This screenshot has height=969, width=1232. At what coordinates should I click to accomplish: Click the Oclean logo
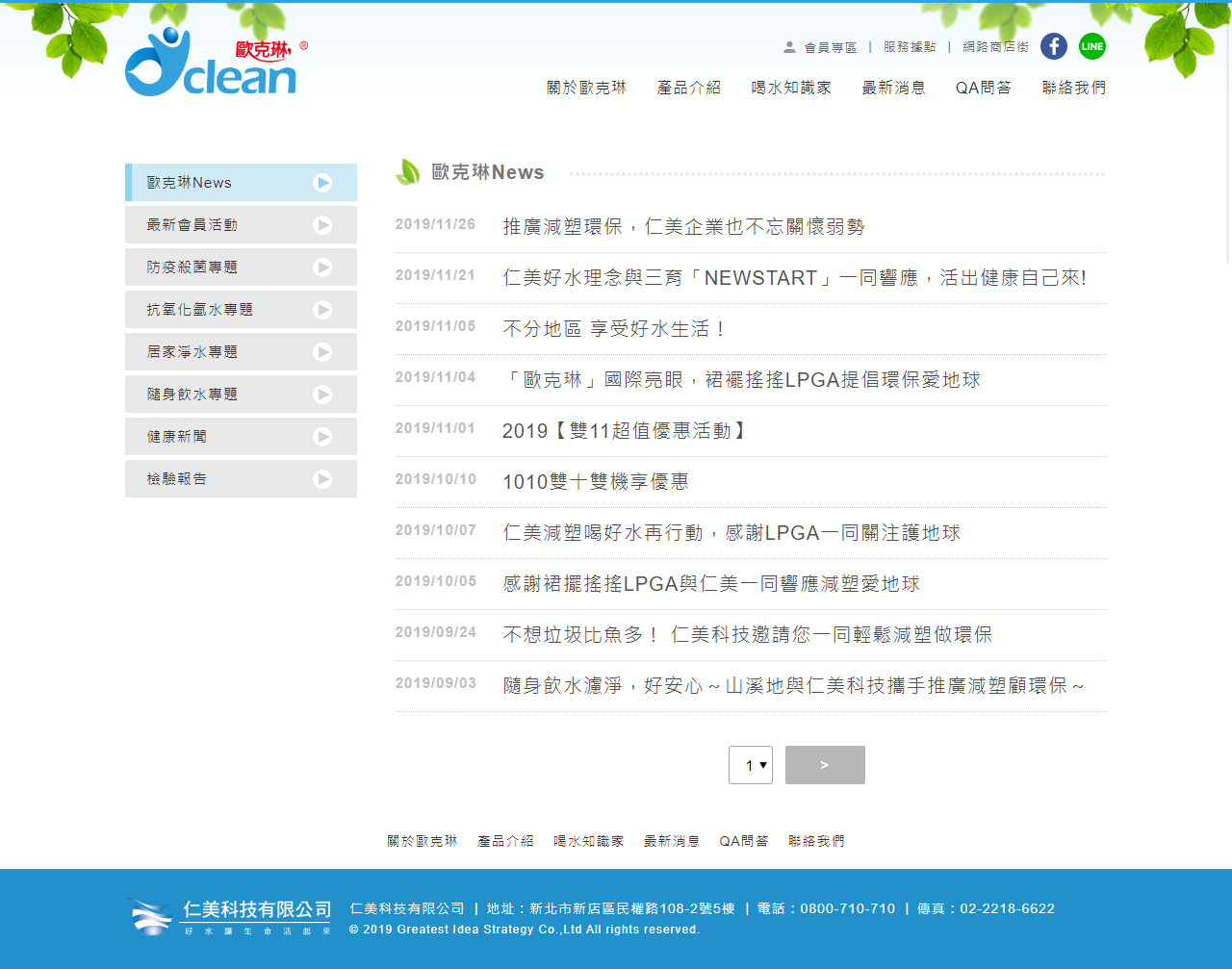[x=216, y=62]
